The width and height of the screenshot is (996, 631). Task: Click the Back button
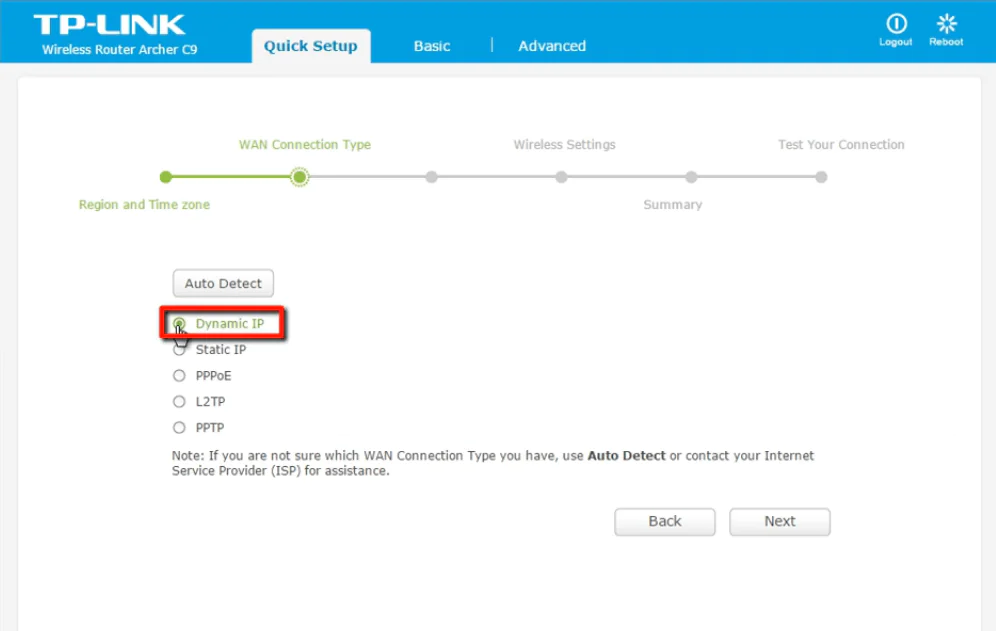(664, 521)
